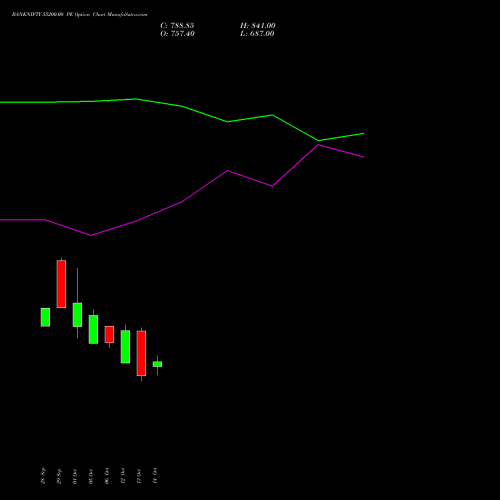The width and height of the screenshot is (500, 500).
Task: Click the 28 Sep date label
Action: [43, 476]
